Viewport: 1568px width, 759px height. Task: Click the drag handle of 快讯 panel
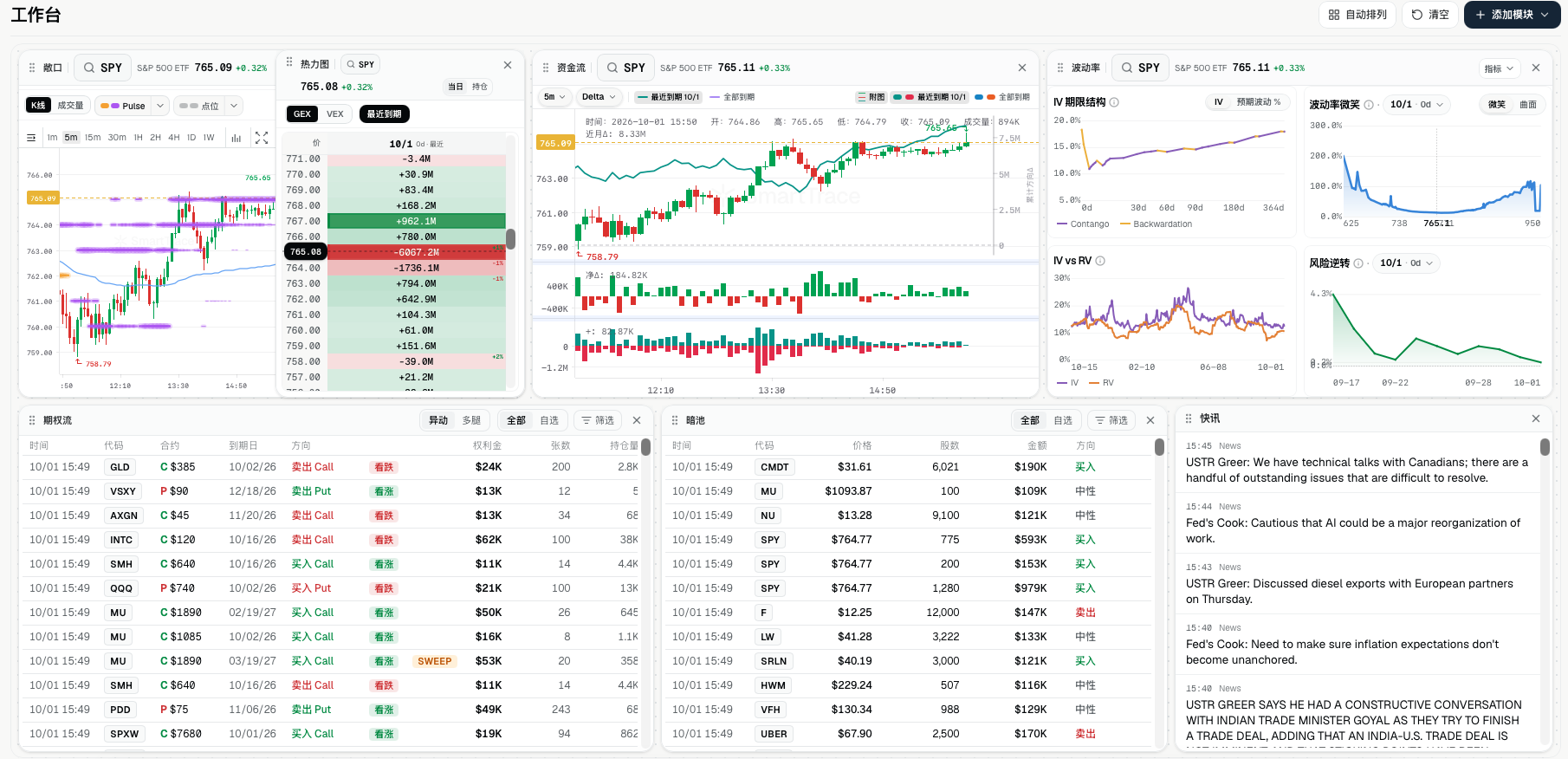(1189, 418)
